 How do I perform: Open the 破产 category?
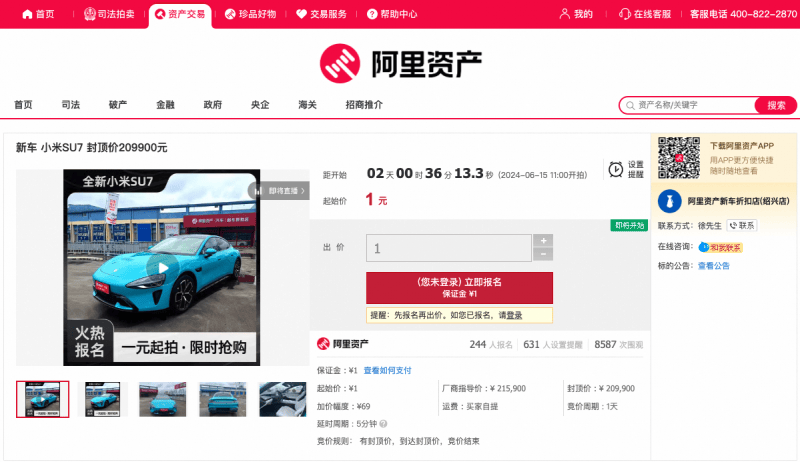(118, 105)
